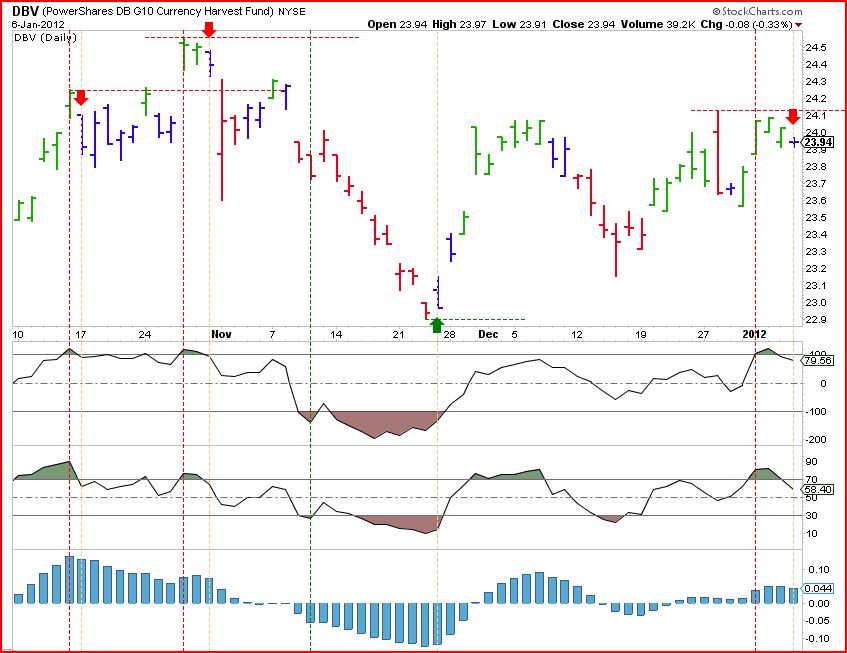This screenshot has height=653, width=847.
Task: Click the red down arrow above the Nov peak
Action: (x=209, y=30)
